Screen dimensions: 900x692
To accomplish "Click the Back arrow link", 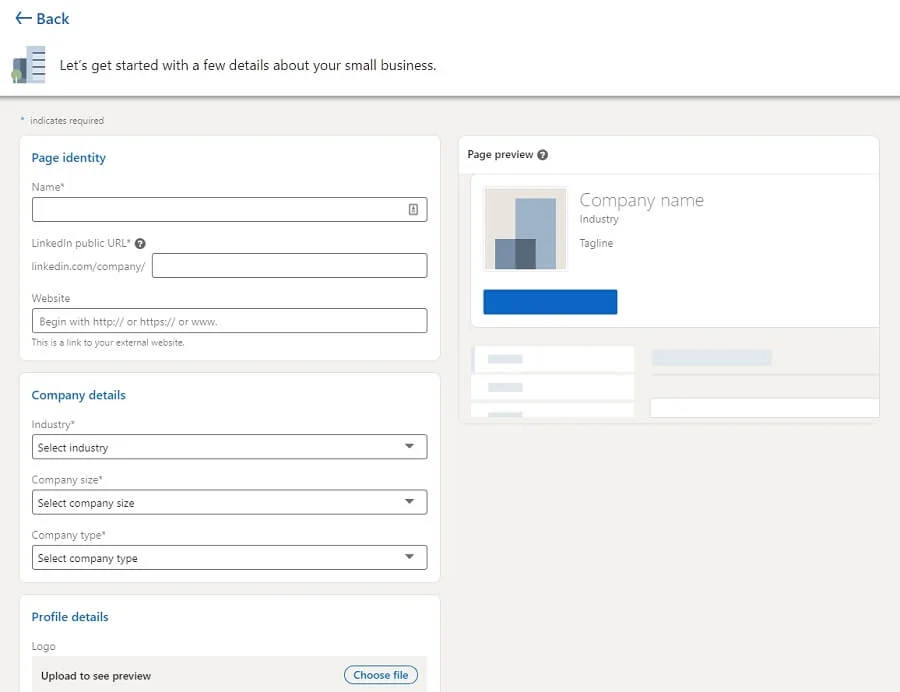I will click(x=42, y=19).
